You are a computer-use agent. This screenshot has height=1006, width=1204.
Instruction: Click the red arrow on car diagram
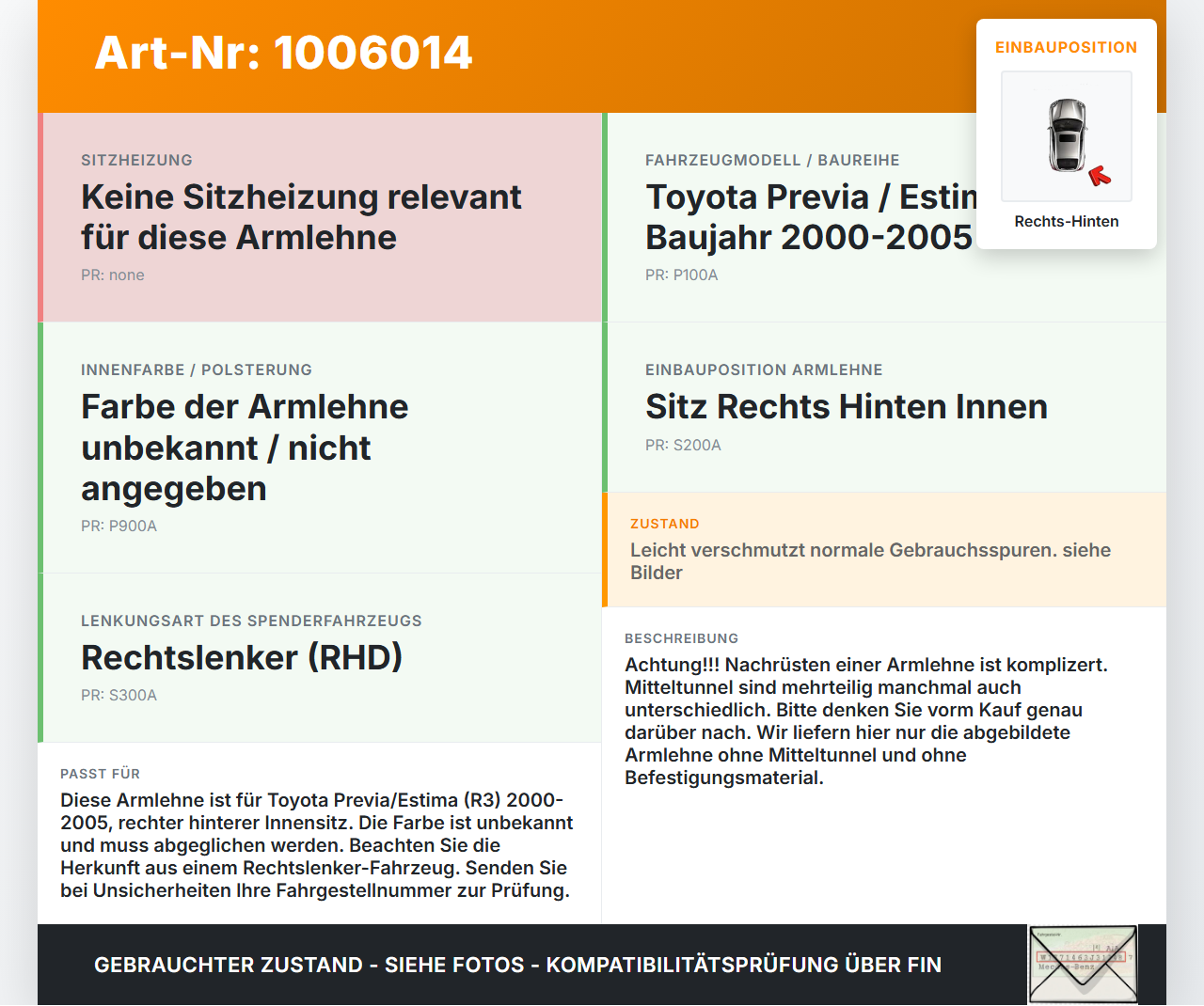(1100, 176)
